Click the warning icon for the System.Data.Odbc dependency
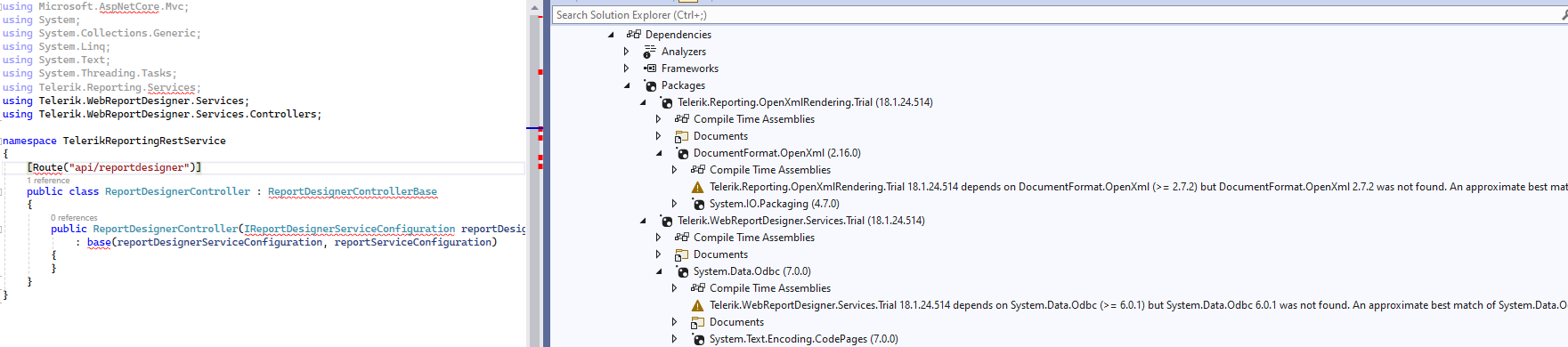The width and height of the screenshot is (1568, 347). (x=698, y=305)
